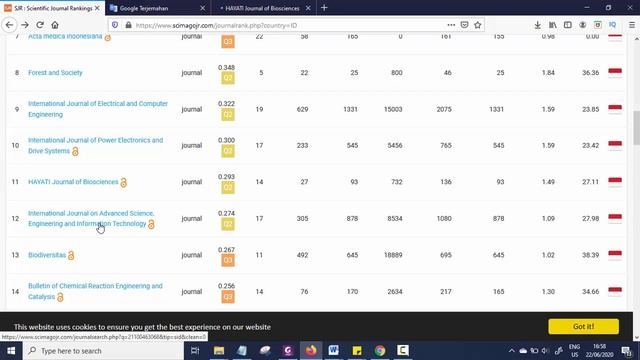Screen dimensions: 640x360
Task: Open the Firefox hamburger menu
Action: (632, 25)
